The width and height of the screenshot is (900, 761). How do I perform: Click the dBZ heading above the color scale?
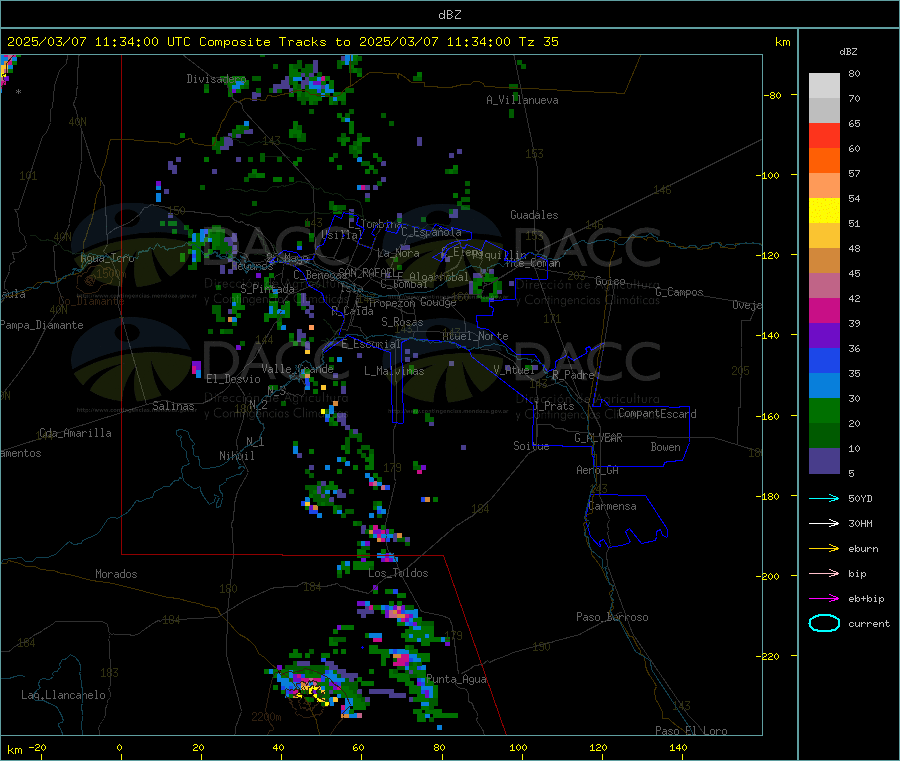coord(848,52)
